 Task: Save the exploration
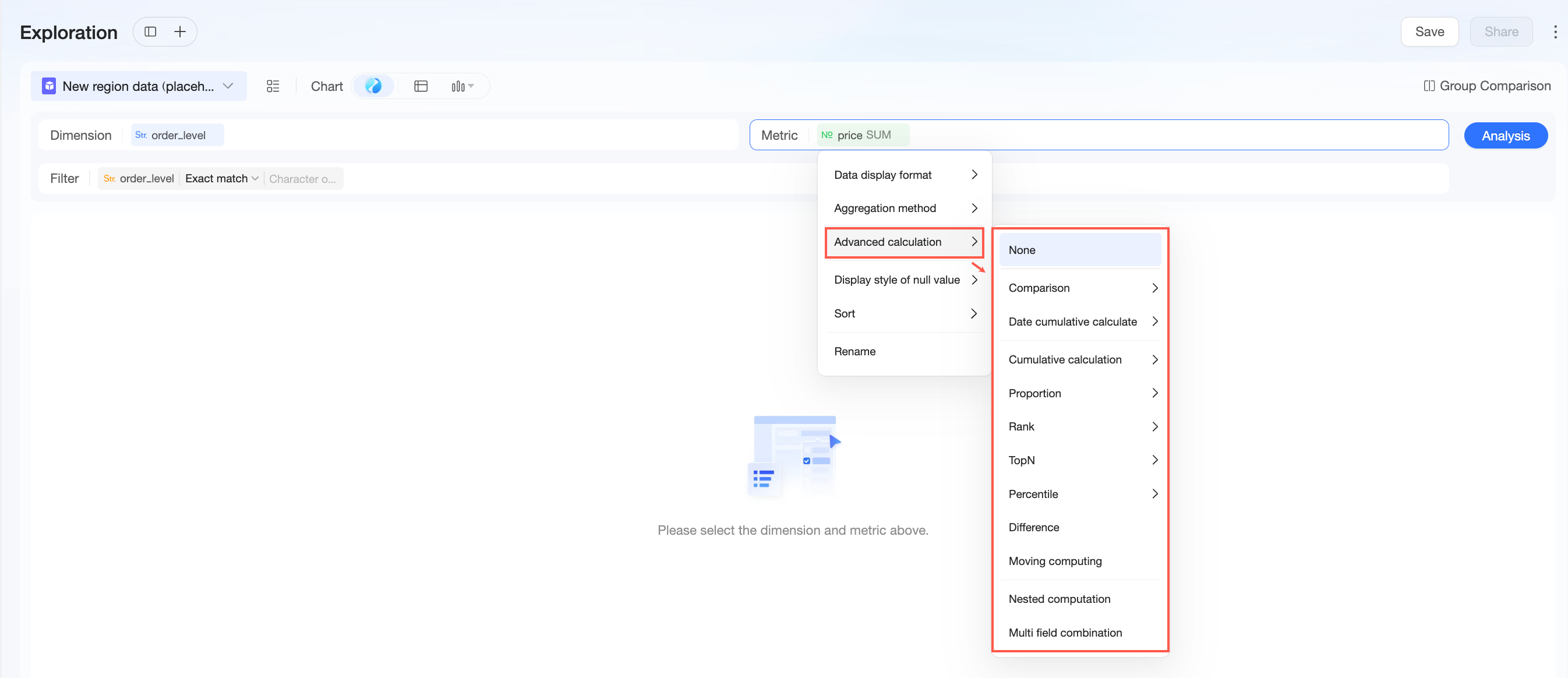[x=1429, y=31]
